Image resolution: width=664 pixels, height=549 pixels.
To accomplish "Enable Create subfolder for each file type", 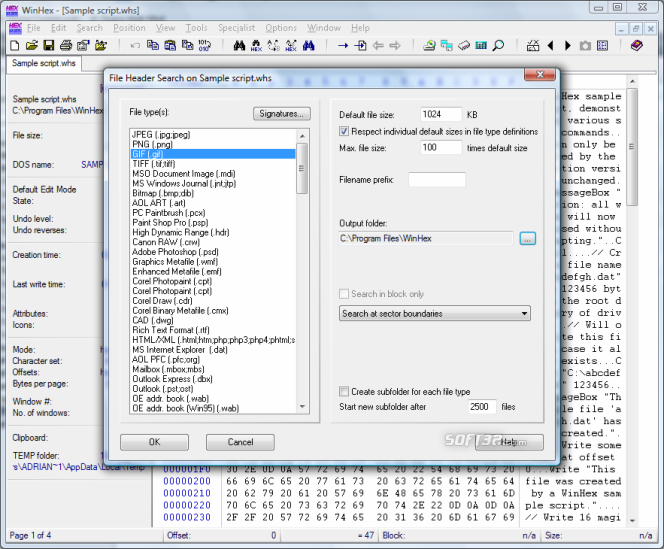I will [344, 391].
